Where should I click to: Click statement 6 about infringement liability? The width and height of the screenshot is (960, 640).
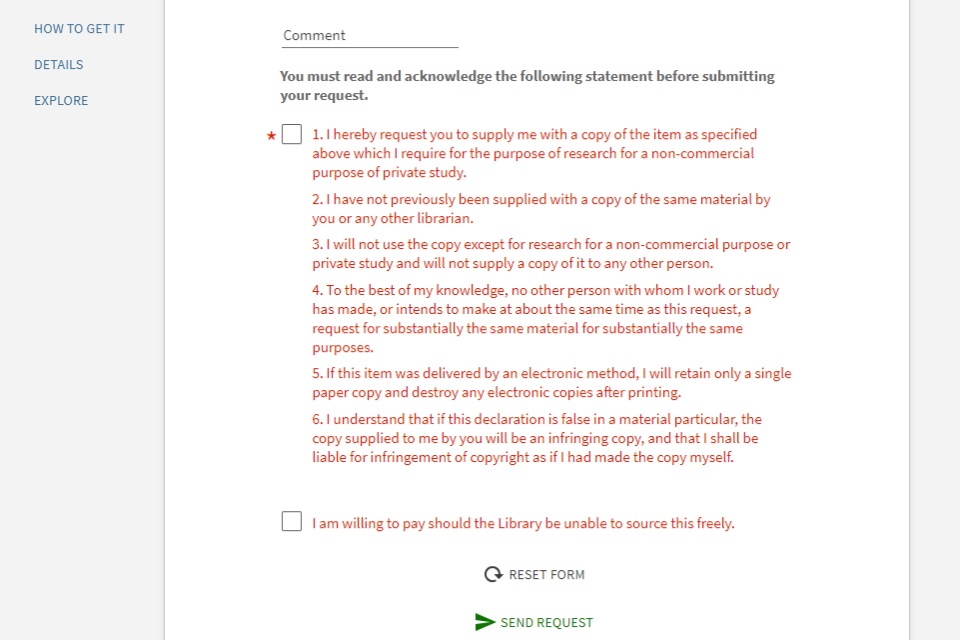pos(536,438)
